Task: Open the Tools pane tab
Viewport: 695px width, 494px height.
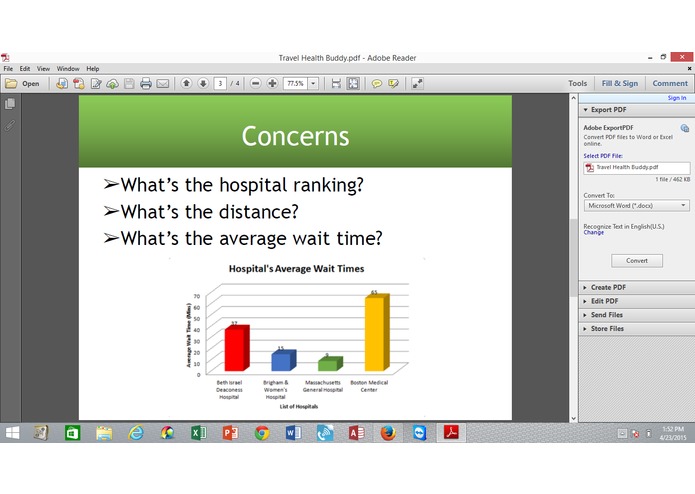Action: click(578, 83)
